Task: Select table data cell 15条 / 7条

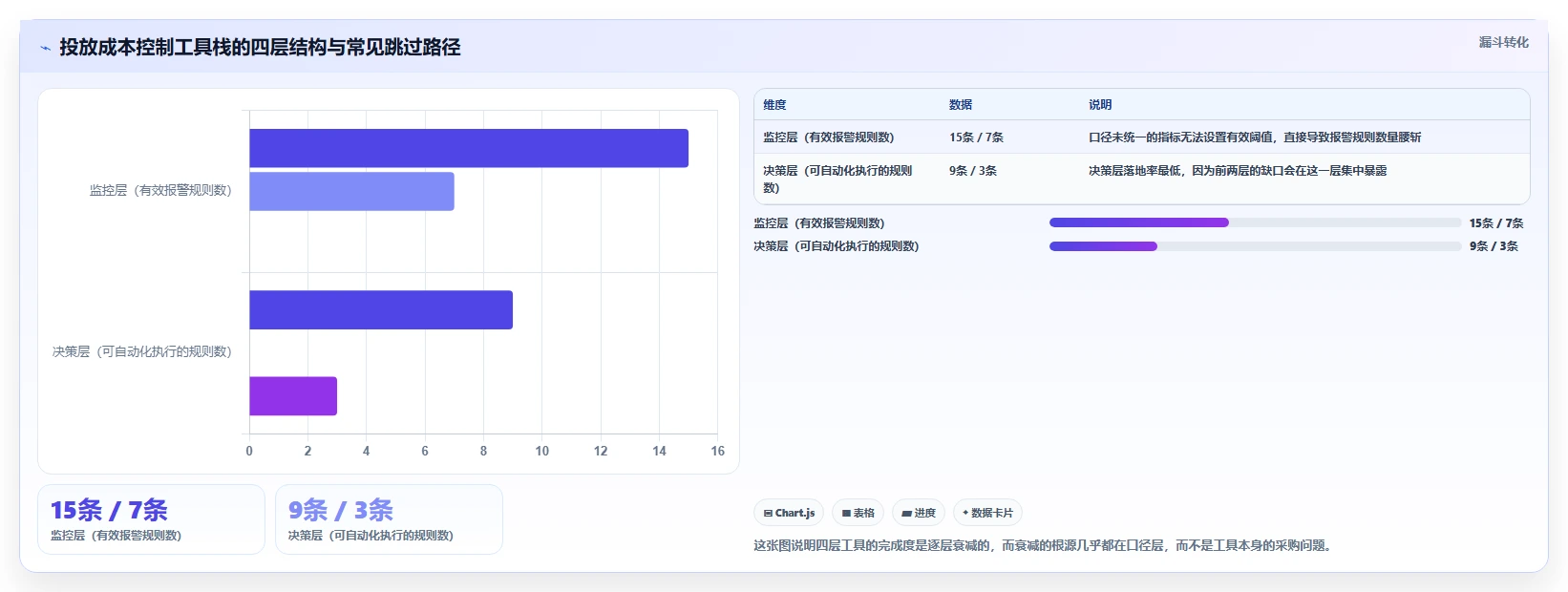Action: pyautogui.click(x=976, y=137)
